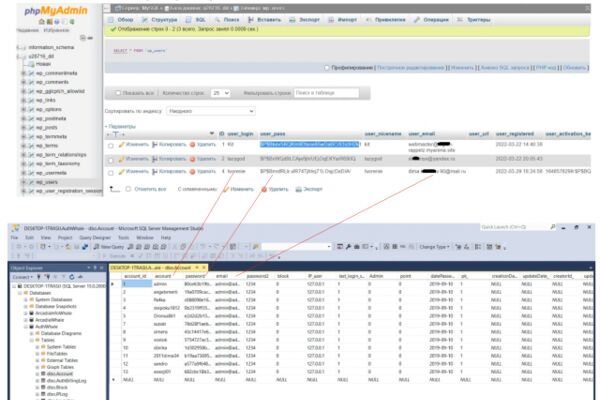The image size is (600, 400).
Task: Select the dbo.Account table in tree
Action: tap(60, 374)
